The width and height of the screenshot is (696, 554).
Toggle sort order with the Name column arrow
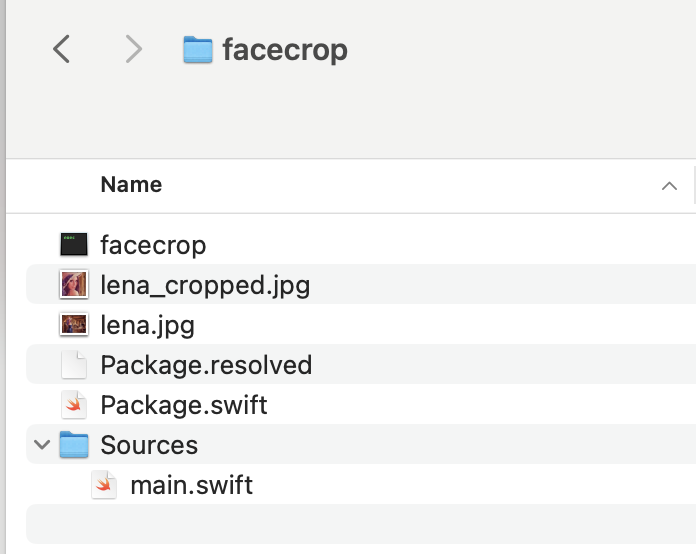pos(668,185)
